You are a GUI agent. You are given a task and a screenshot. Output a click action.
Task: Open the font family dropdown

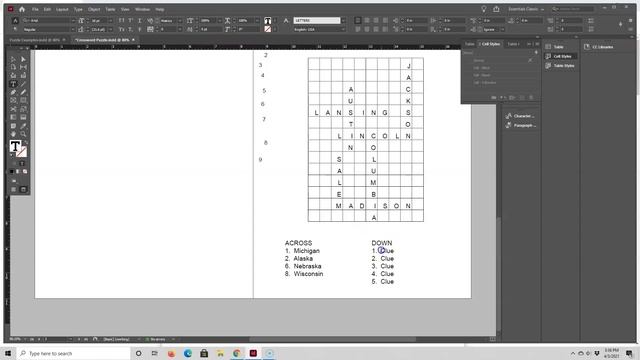73,20
